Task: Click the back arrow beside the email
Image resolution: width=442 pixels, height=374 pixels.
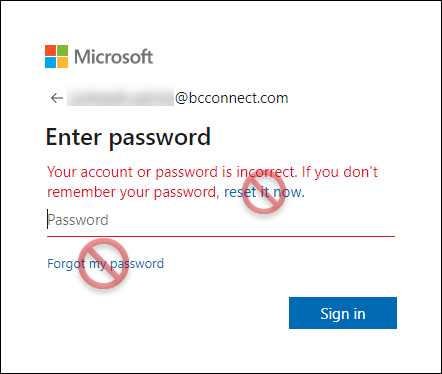Action: tap(57, 98)
